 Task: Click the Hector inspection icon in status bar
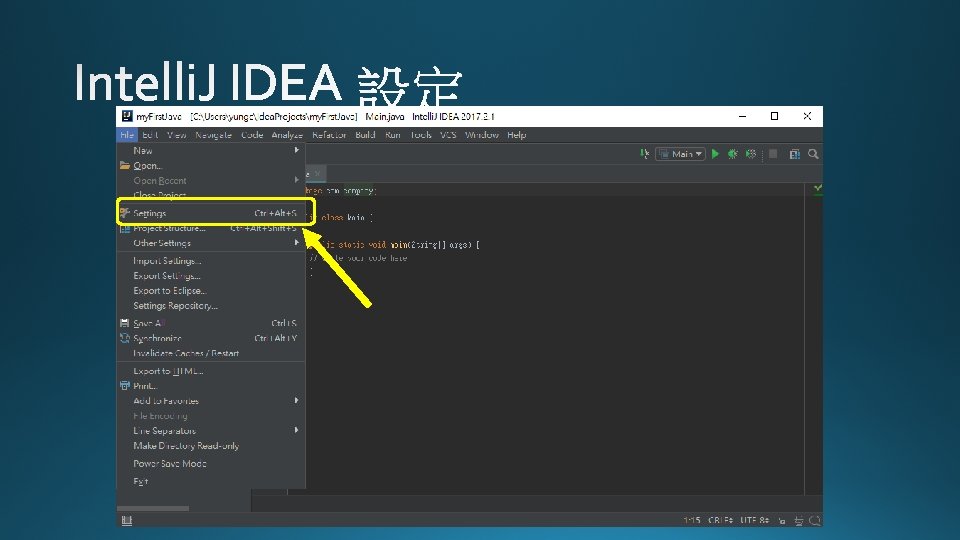(798, 520)
